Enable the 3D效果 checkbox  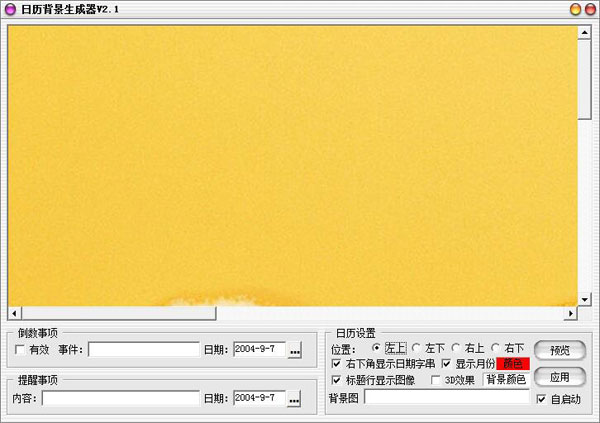click(x=435, y=380)
